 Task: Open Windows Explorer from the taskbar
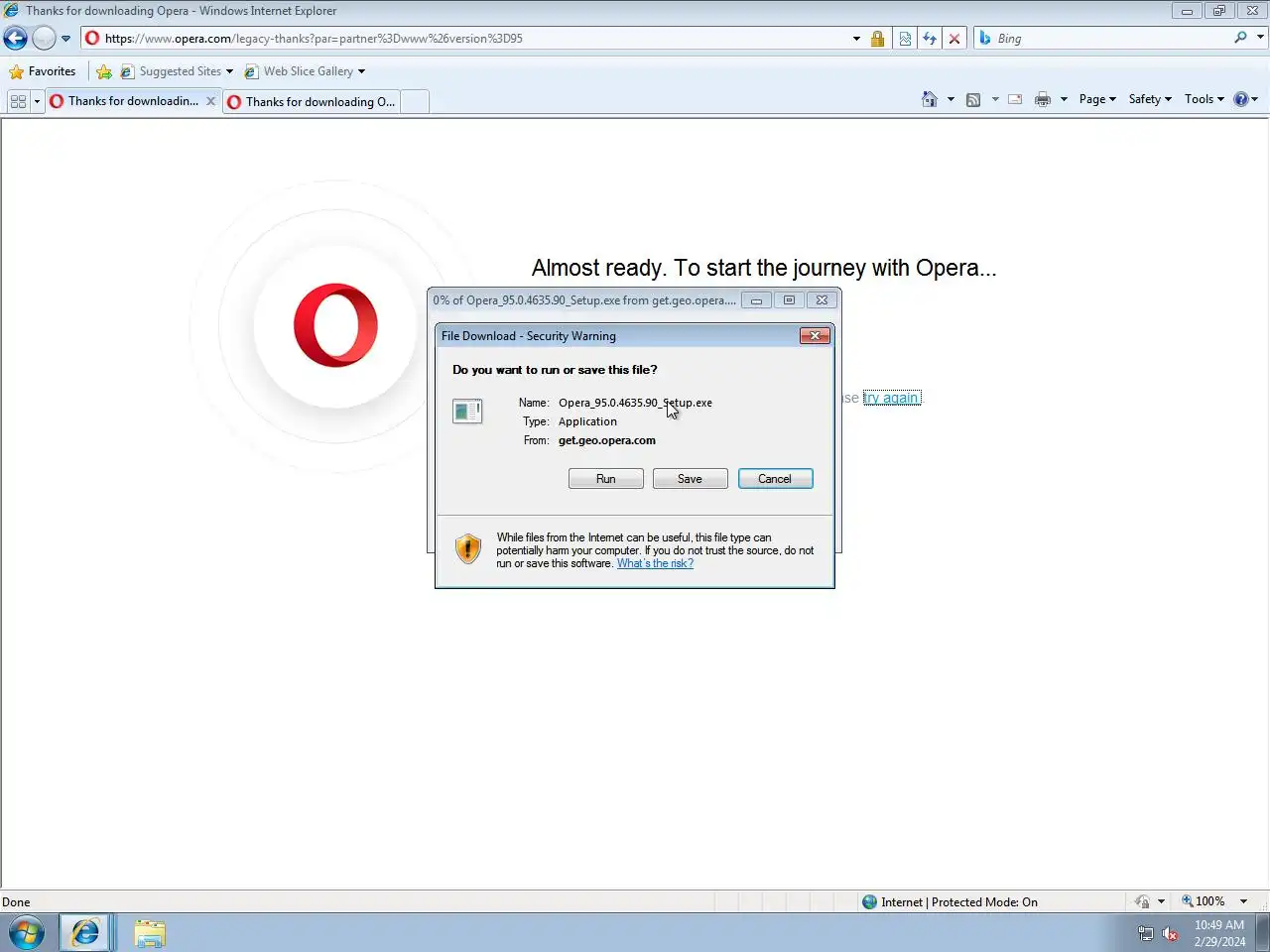150,933
